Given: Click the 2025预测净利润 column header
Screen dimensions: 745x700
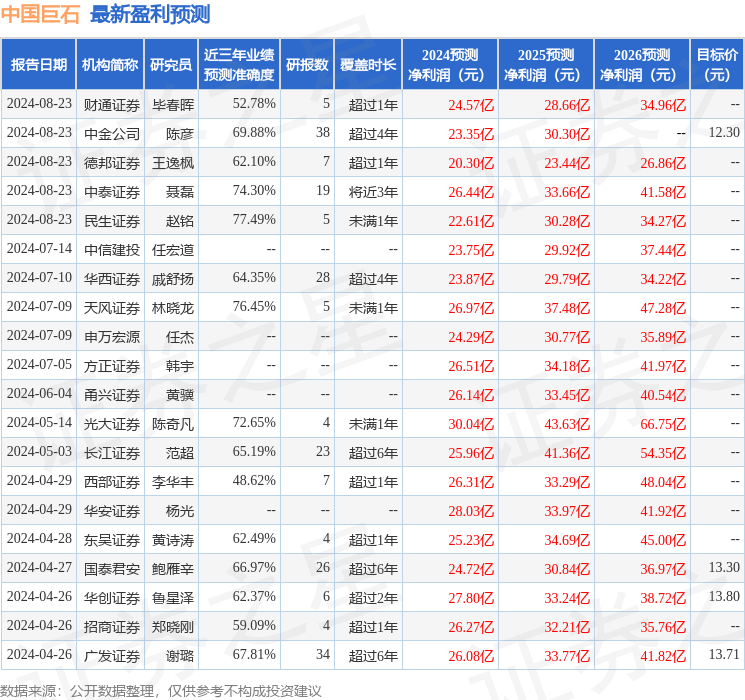Looking at the screenshot, I should tap(546, 65).
